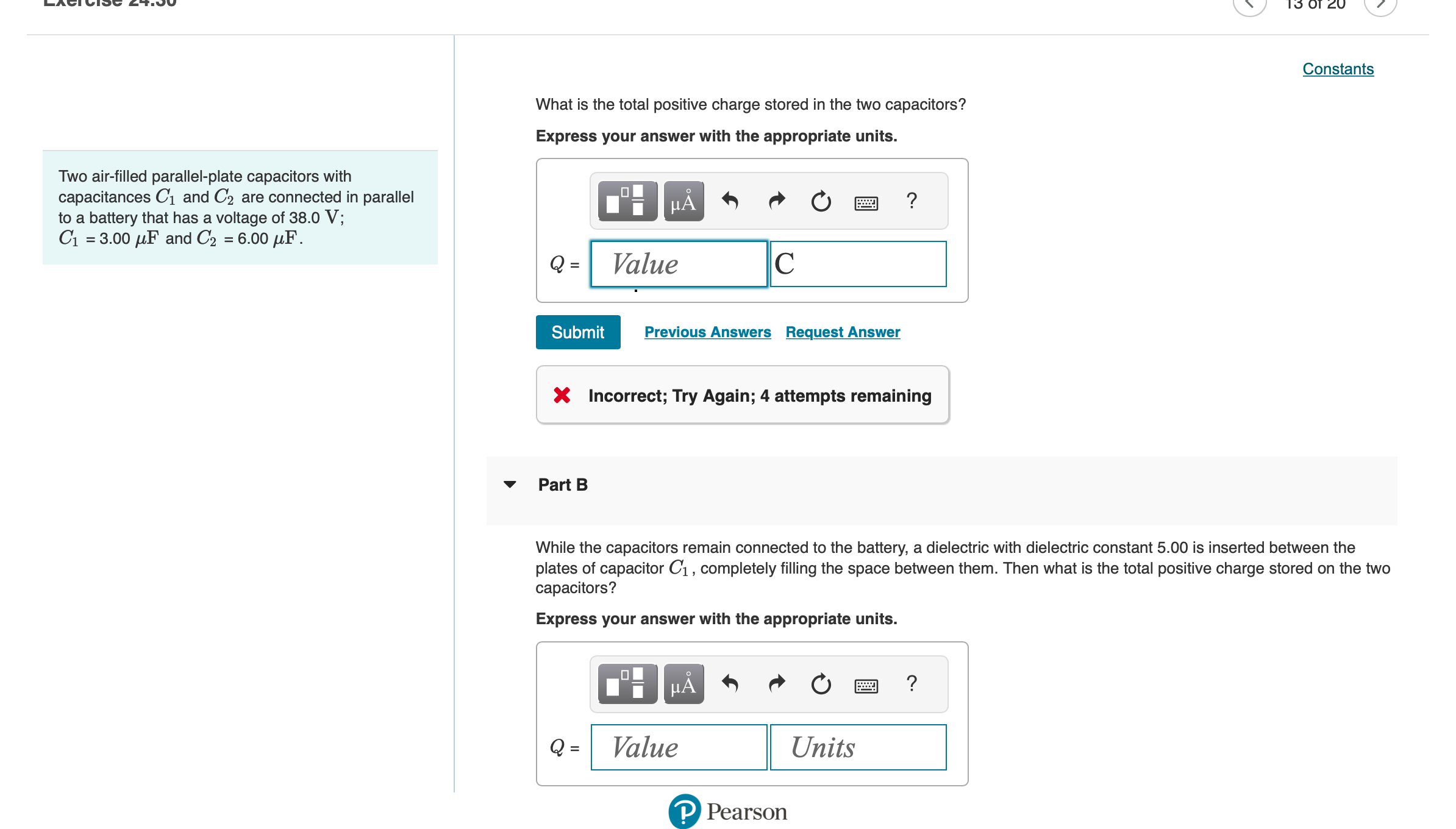Undo the last entry in Part A answer box

730,201
